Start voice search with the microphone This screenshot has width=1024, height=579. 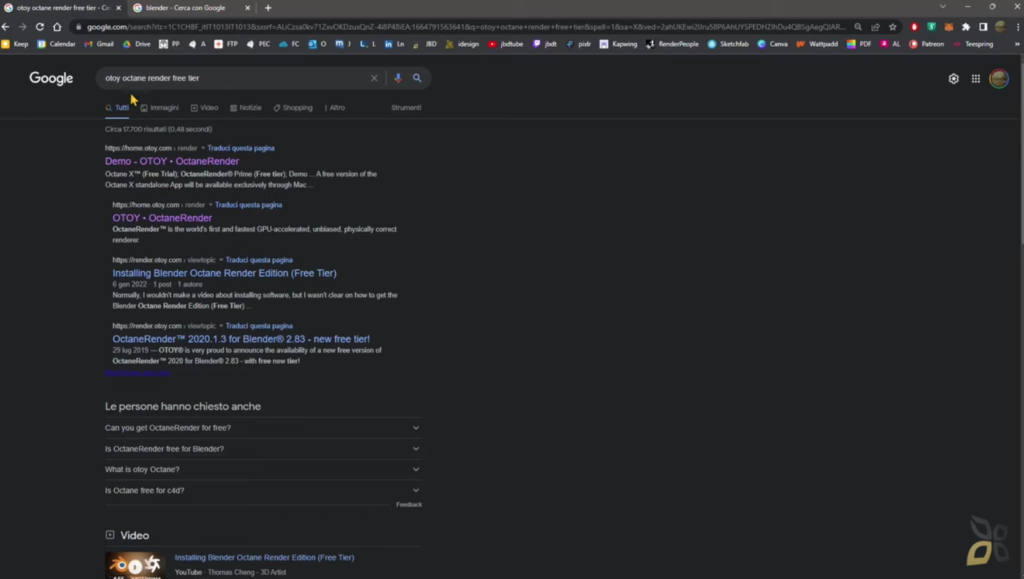click(x=398, y=78)
